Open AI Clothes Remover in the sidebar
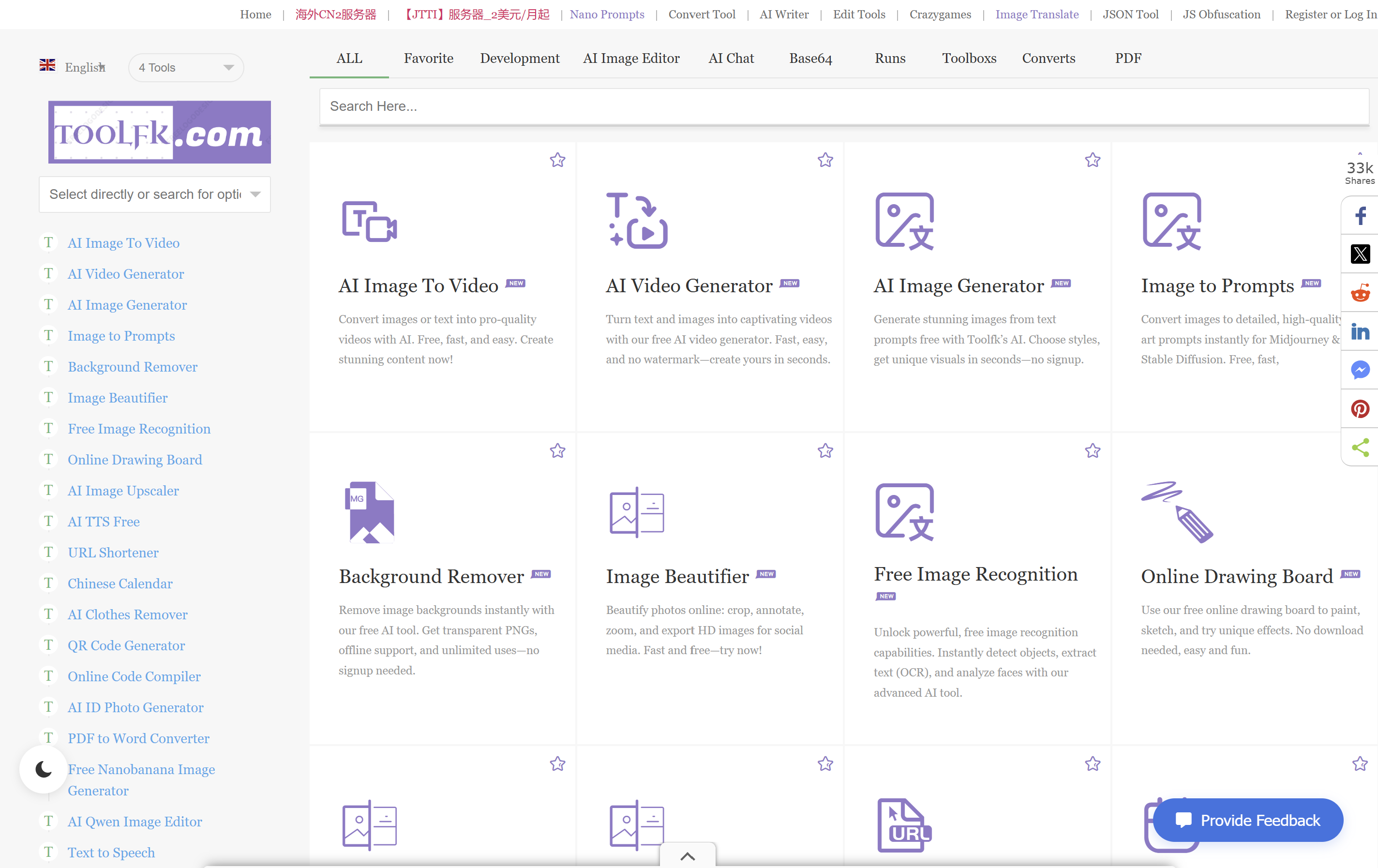This screenshot has height=868, width=1378. (127, 614)
